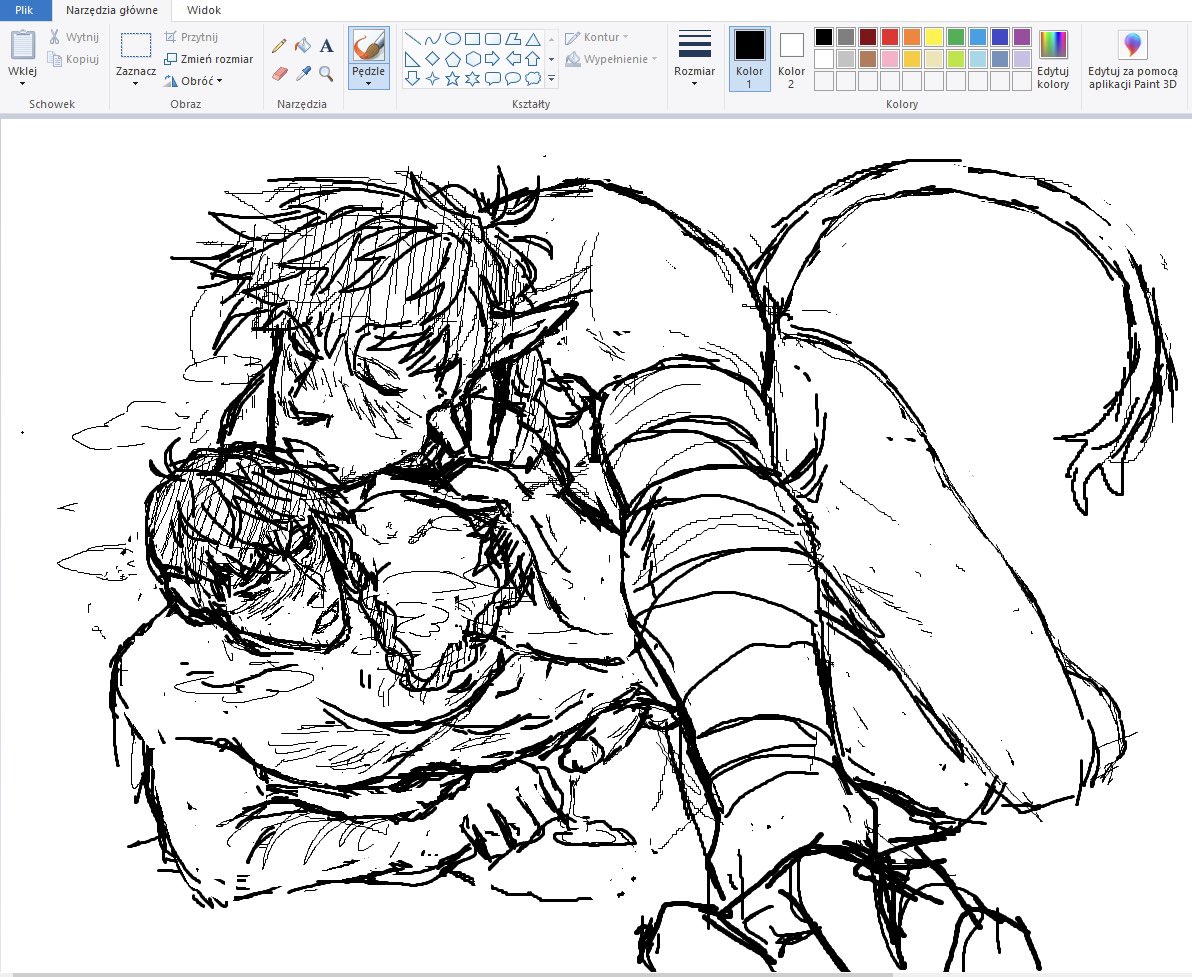
Task: Choose the six-point star shape
Action: tap(472, 78)
